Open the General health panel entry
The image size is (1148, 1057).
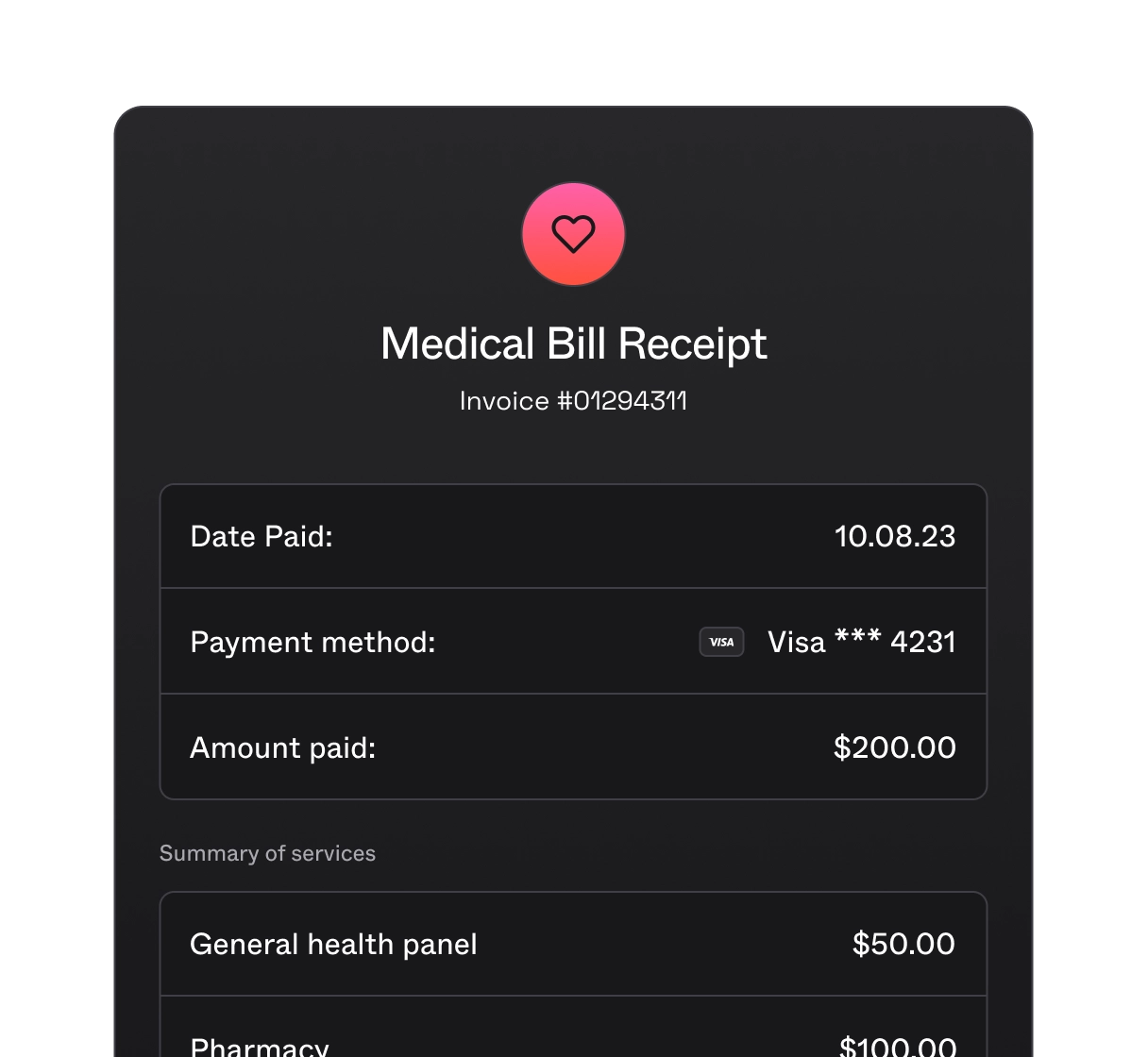pos(573,944)
